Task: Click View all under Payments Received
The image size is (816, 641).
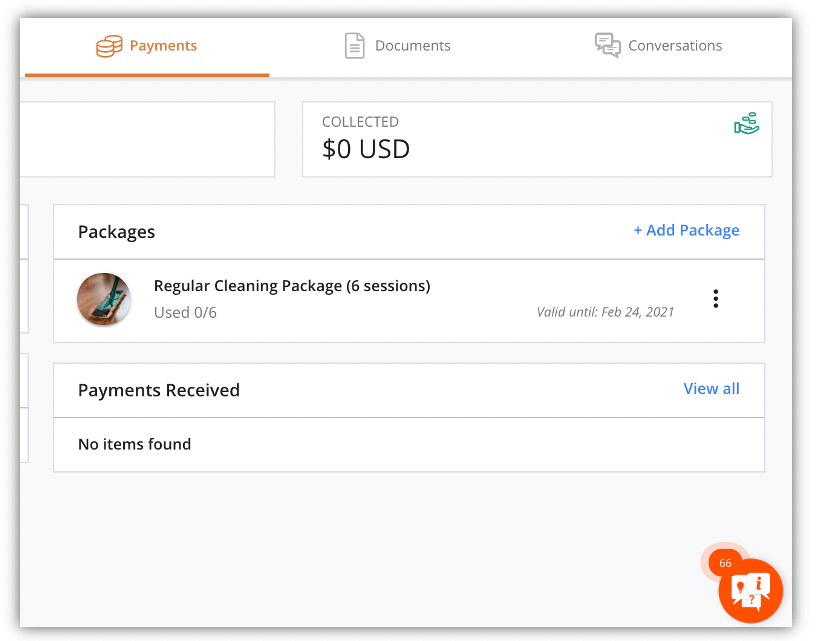Action: coord(711,389)
